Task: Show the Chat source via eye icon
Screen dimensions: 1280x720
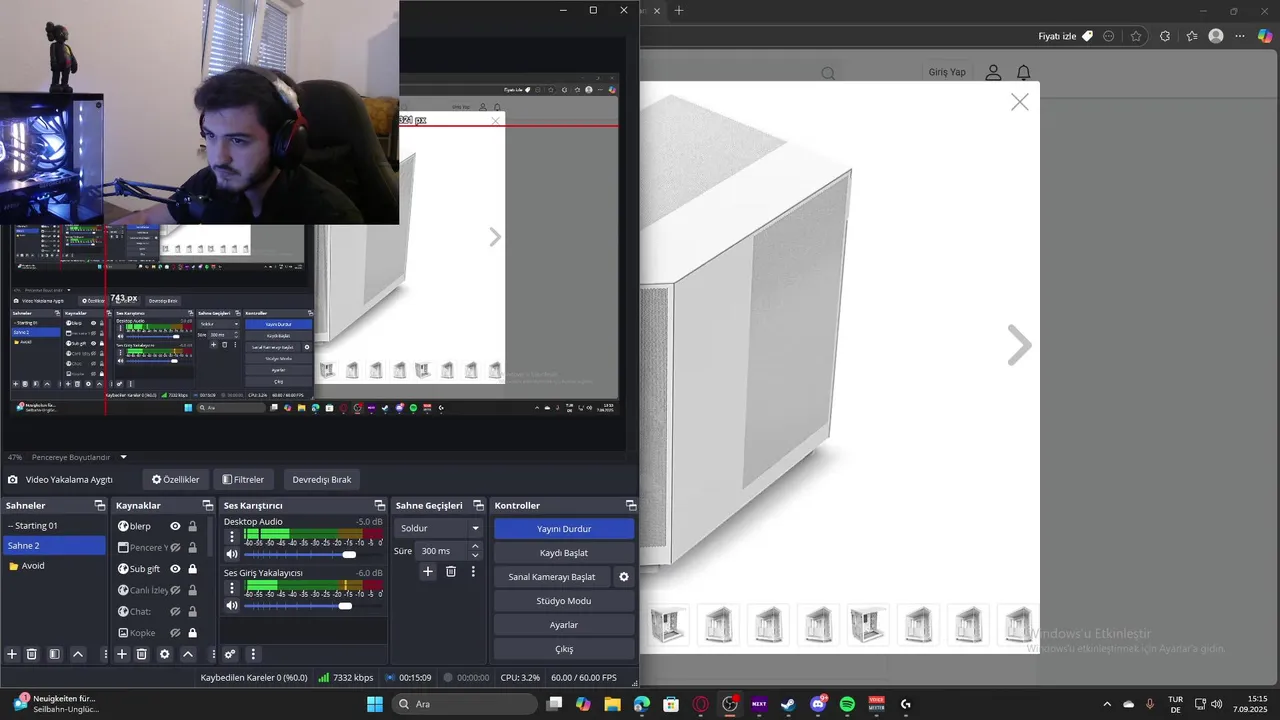Action: pos(175,612)
